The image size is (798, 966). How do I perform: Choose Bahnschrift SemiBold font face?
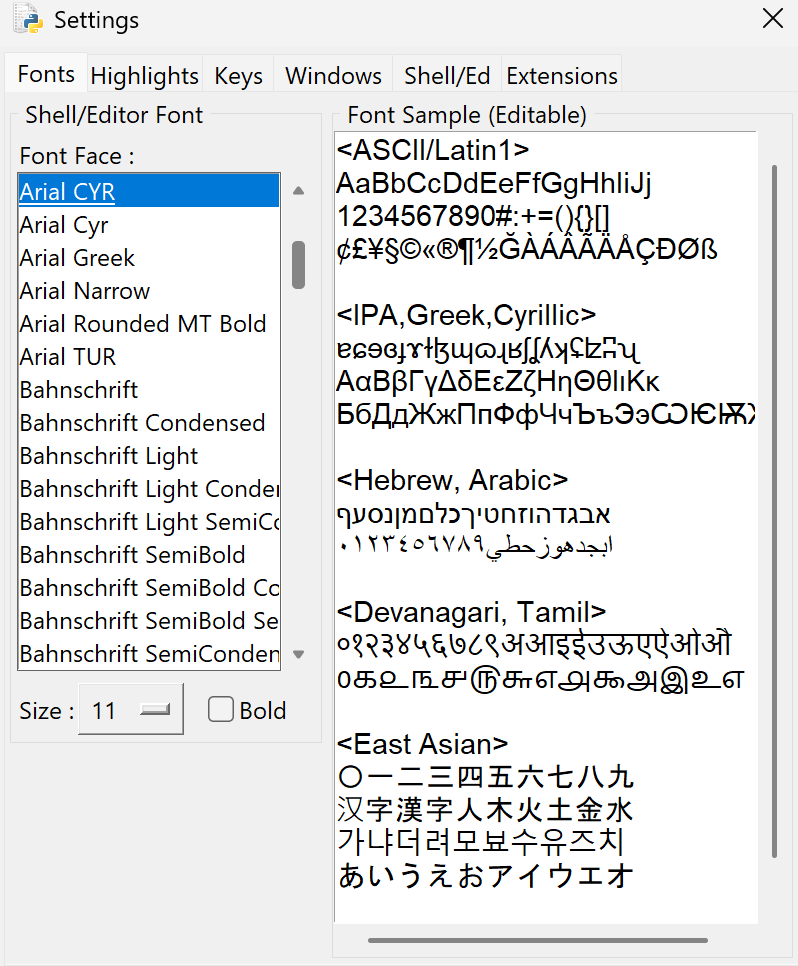pyautogui.click(x=132, y=555)
